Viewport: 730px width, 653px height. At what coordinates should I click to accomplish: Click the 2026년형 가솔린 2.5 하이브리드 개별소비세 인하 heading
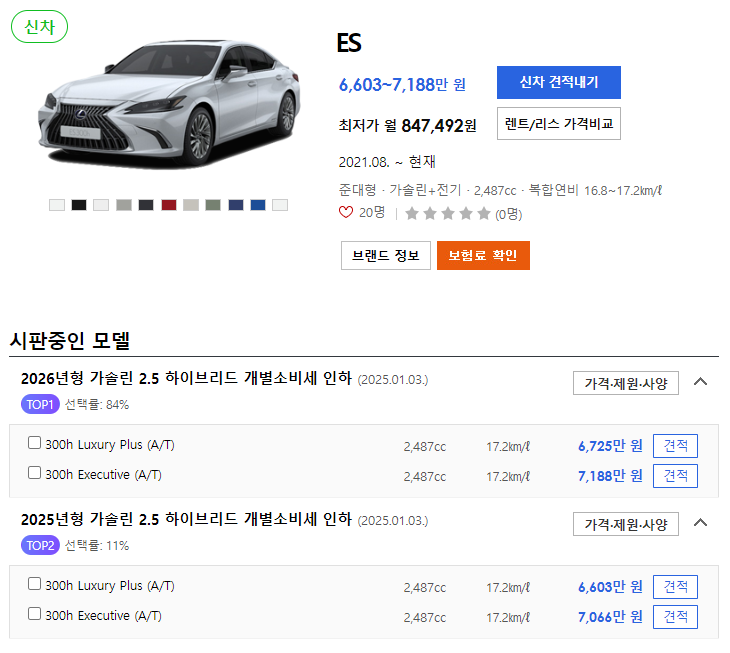click(x=186, y=378)
